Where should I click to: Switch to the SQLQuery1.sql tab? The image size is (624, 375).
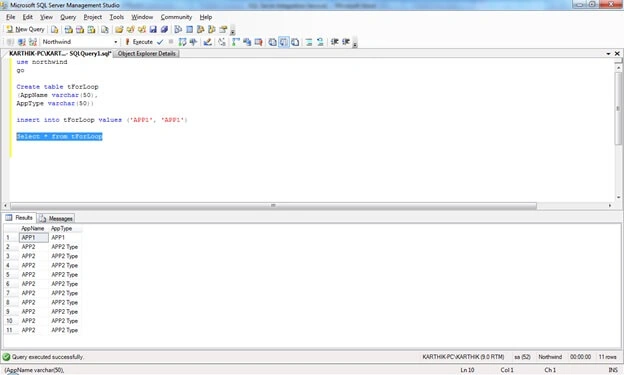[60, 53]
